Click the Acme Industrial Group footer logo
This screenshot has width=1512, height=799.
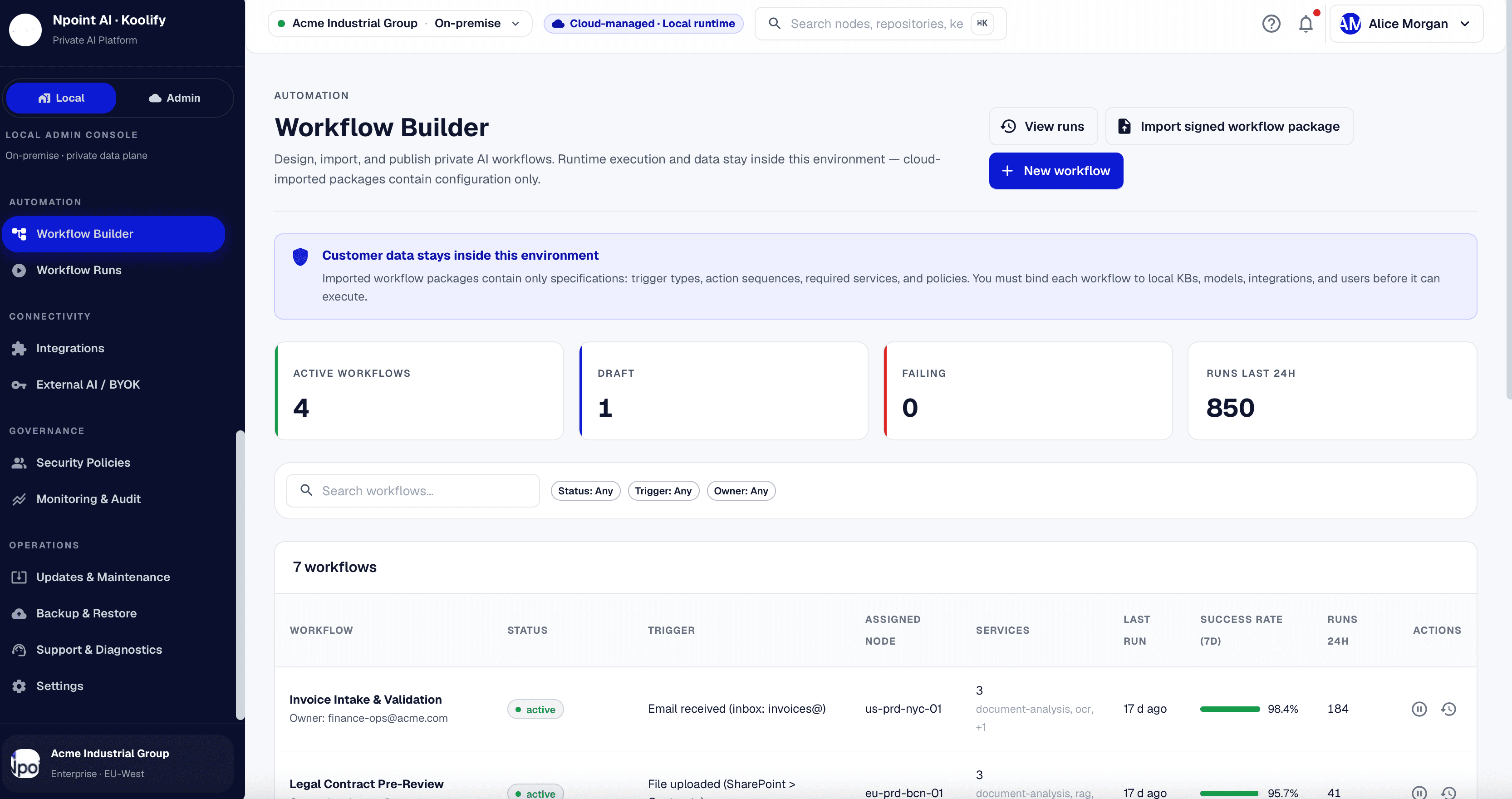[25, 764]
